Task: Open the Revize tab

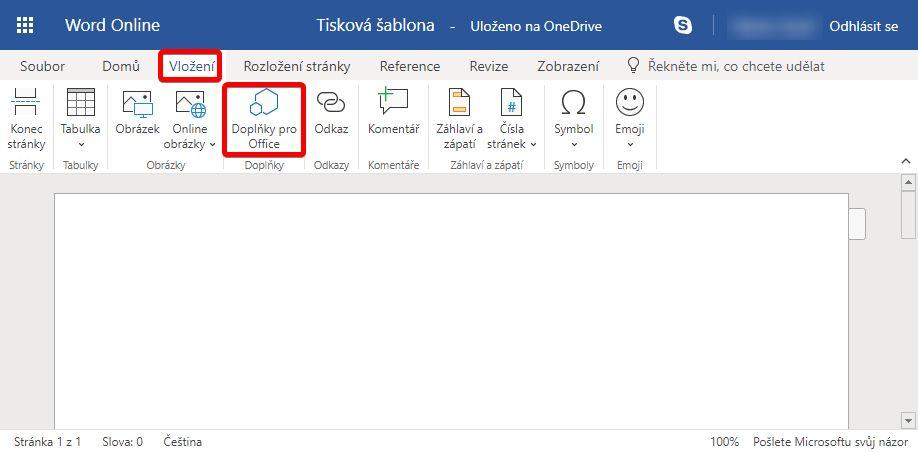Action: tap(489, 66)
